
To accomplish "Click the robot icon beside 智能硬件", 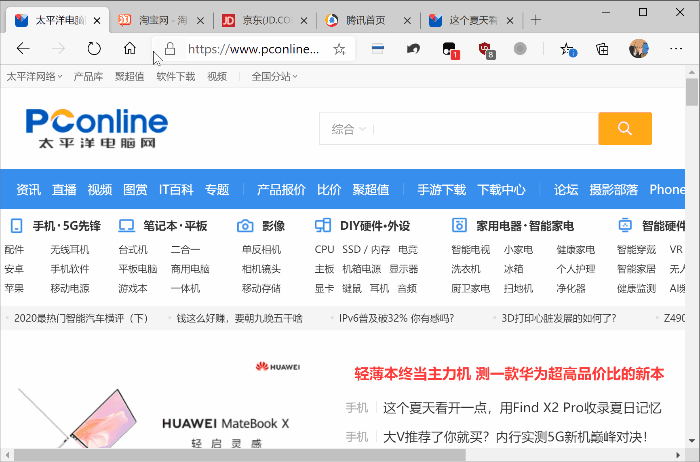I will [x=625, y=225].
